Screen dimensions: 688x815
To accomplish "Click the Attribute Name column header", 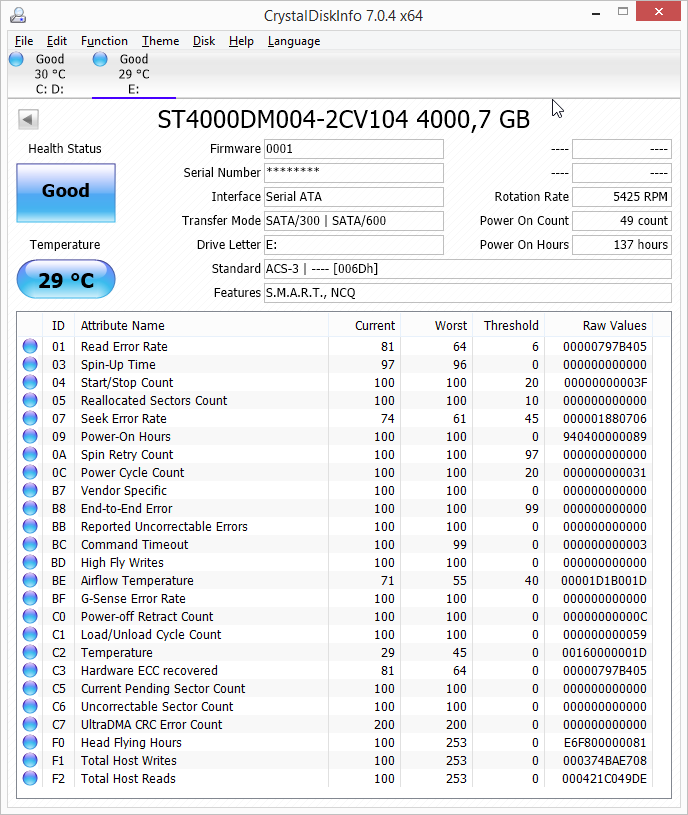I will pos(201,325).
